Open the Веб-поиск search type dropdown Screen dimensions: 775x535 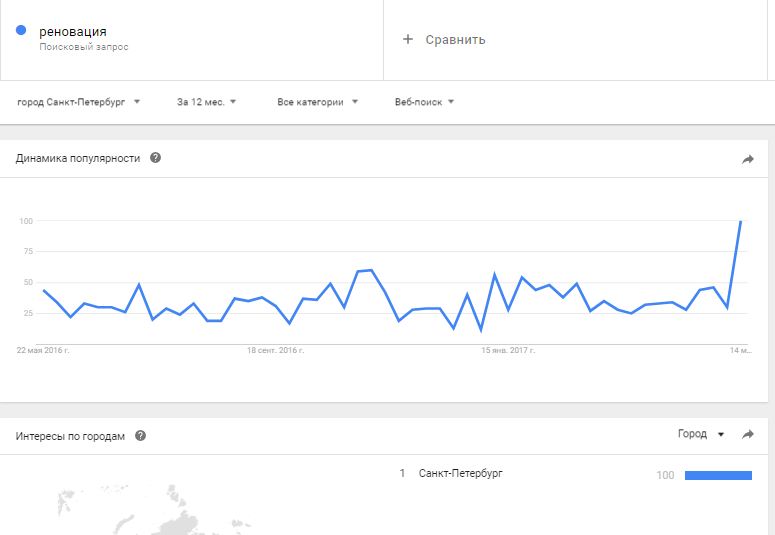tap(424, 101)
